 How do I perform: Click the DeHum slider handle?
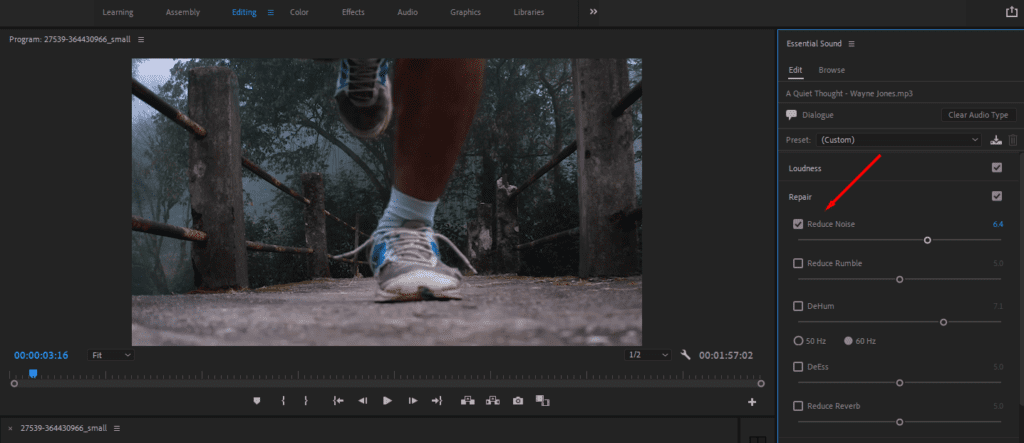[943, 321]
